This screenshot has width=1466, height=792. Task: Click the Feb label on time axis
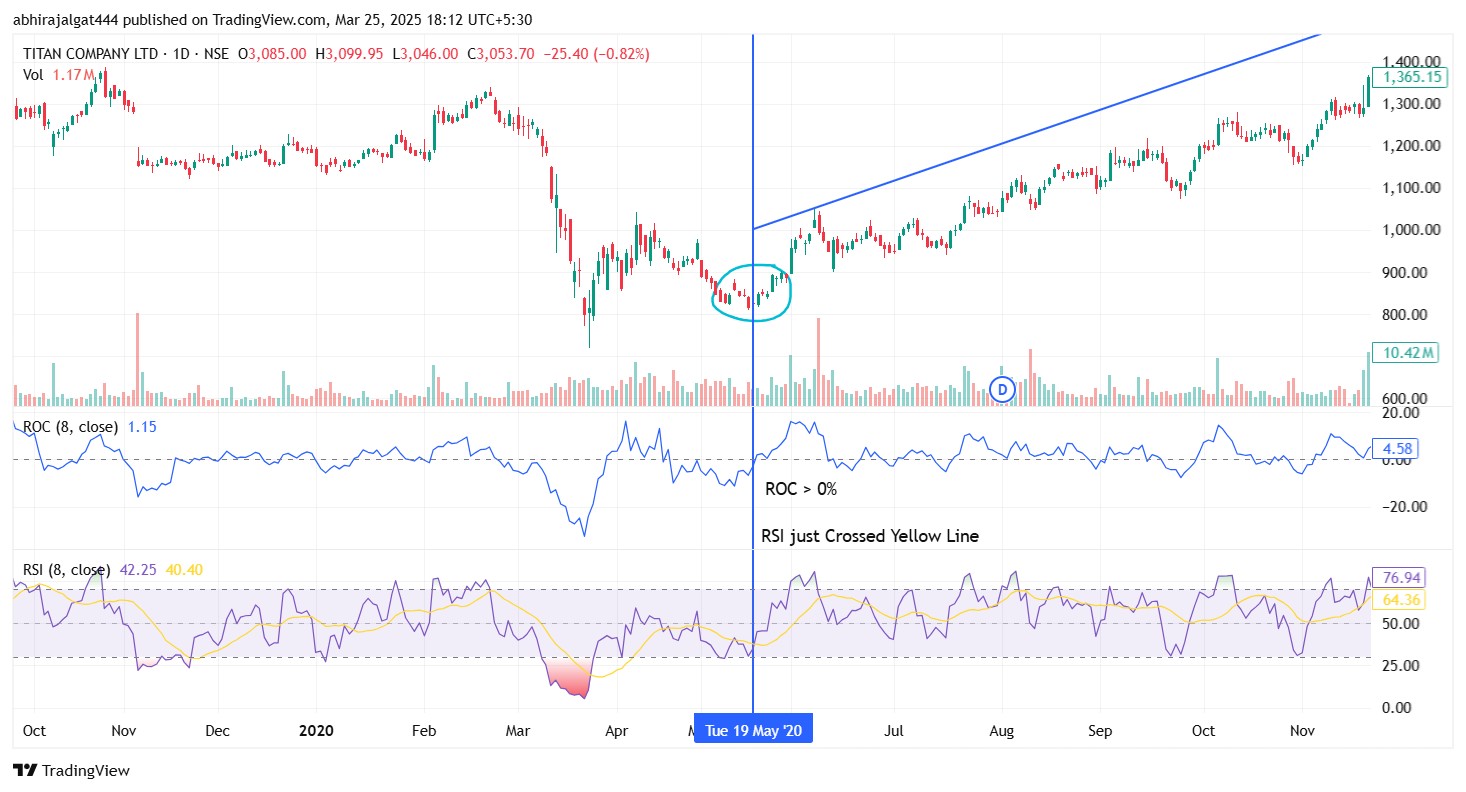point(423,731)
